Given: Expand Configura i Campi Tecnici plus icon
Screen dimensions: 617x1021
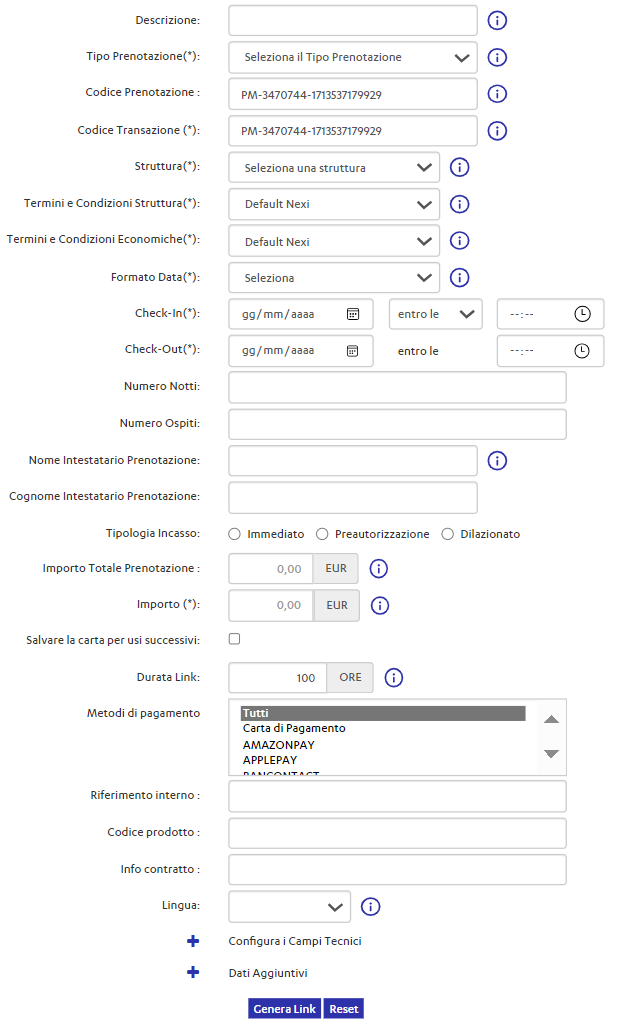Looking at the screenshot, I should [x=193, y=942].
